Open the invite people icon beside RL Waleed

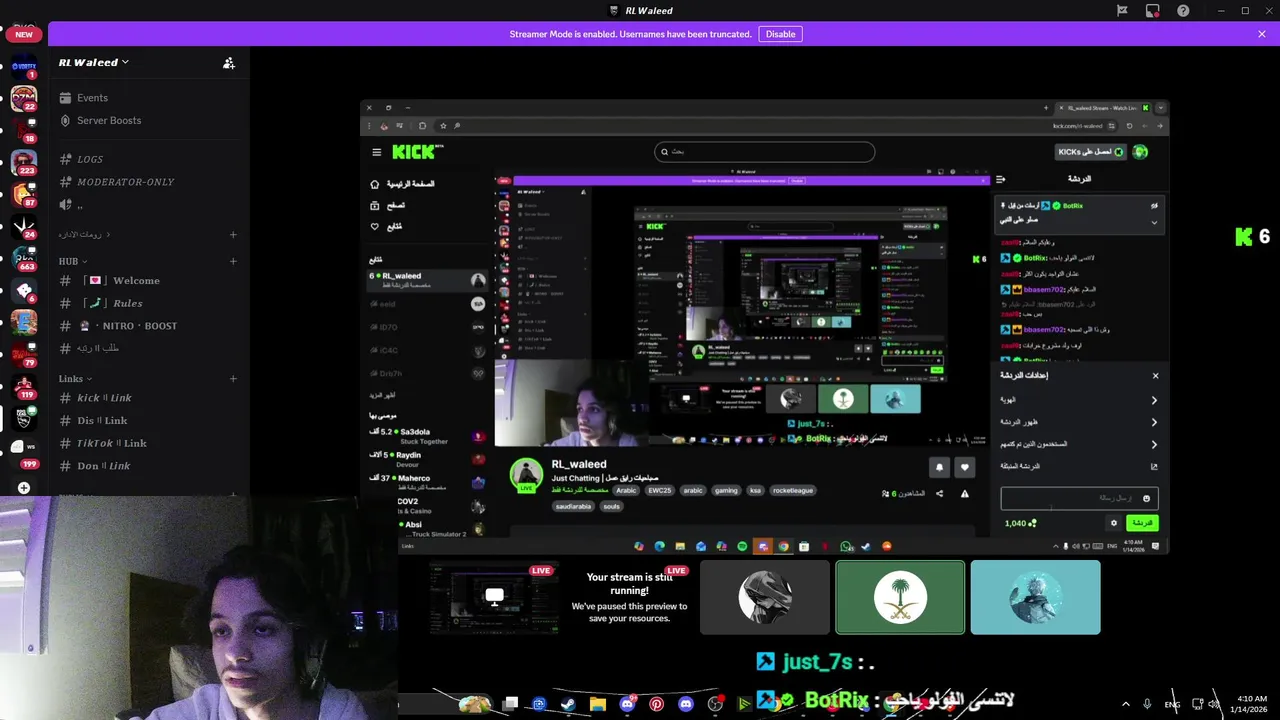click(229, 62)
